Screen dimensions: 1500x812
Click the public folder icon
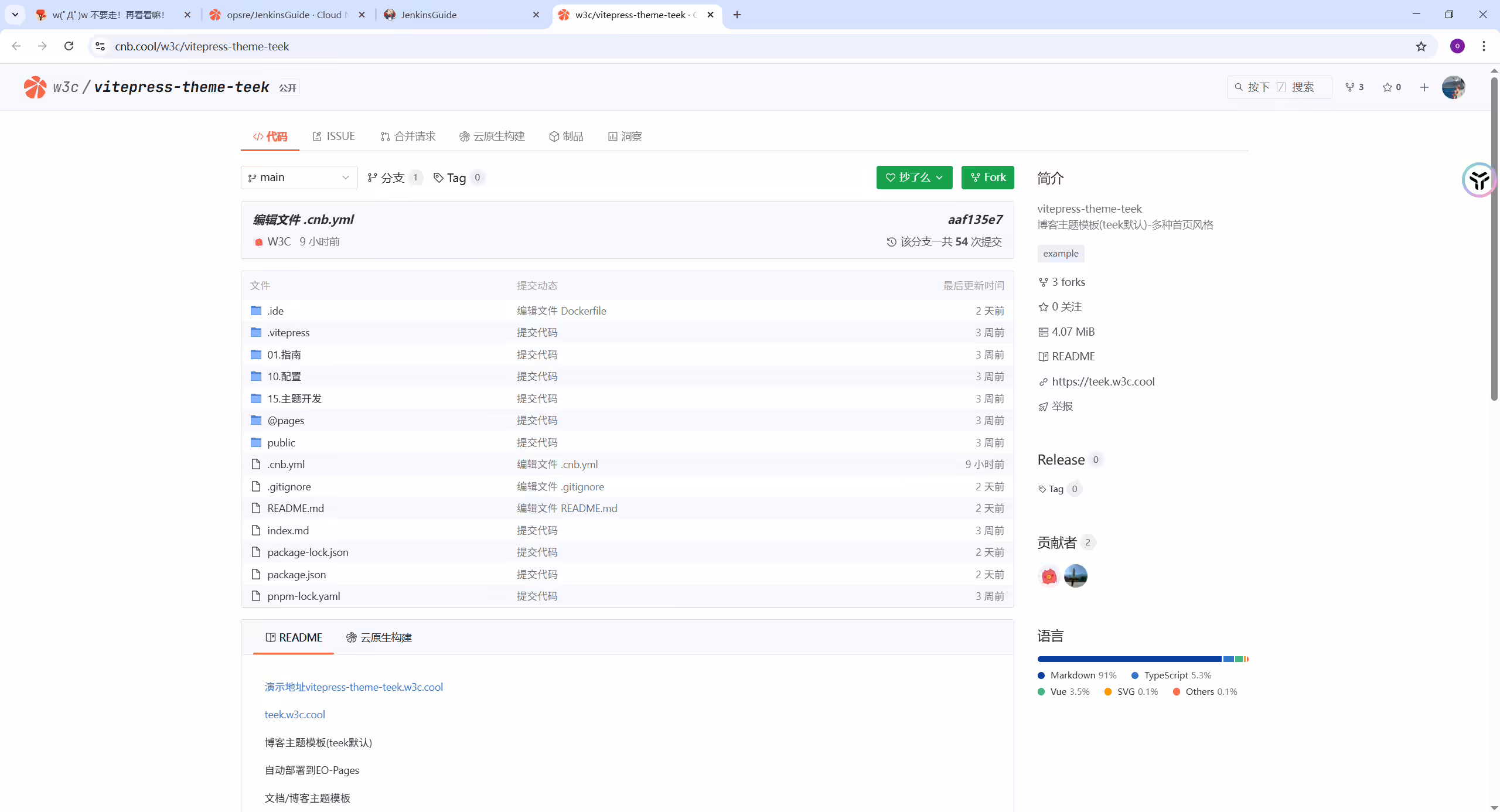tap(256, 442)
